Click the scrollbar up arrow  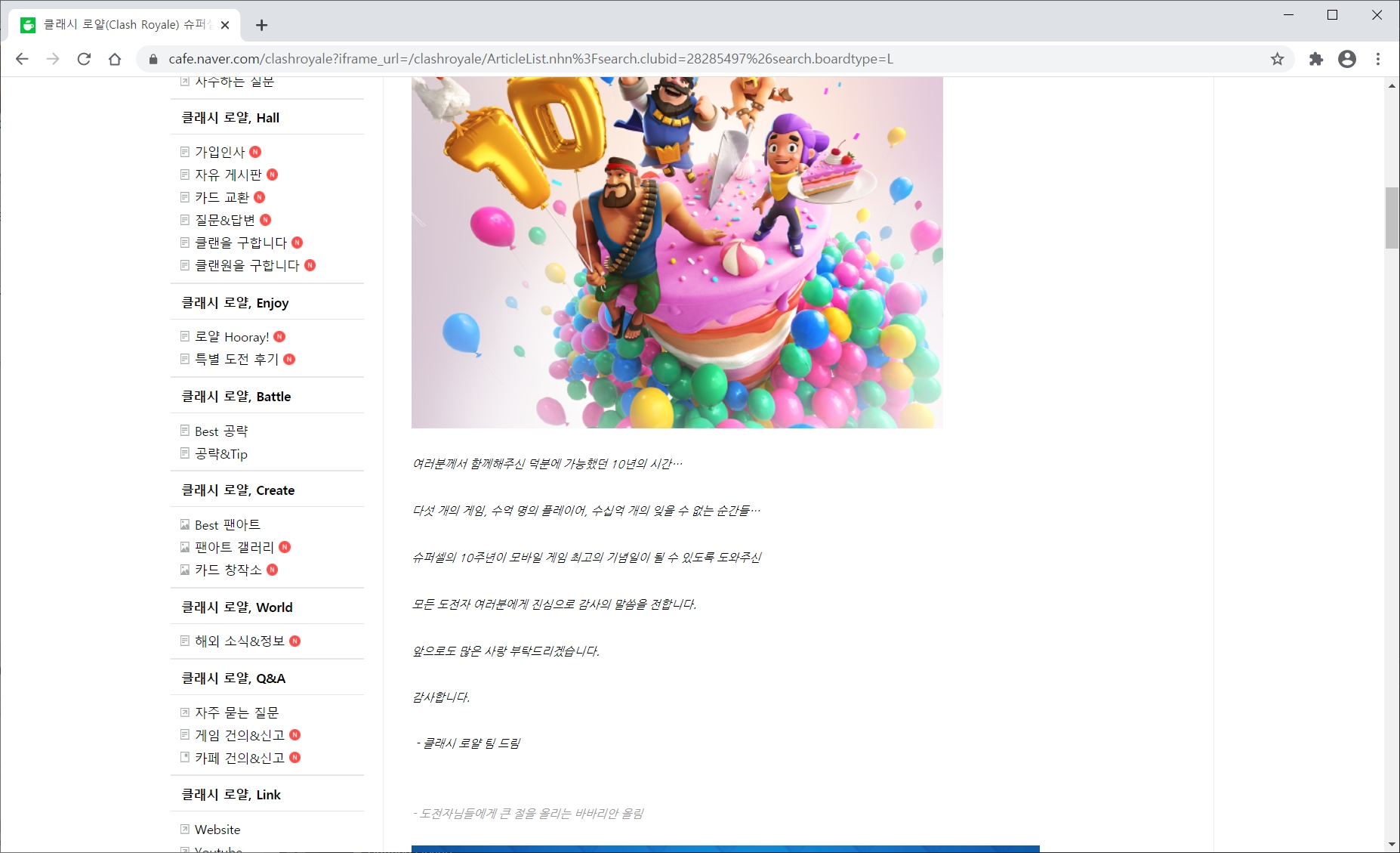point(1392,85)
